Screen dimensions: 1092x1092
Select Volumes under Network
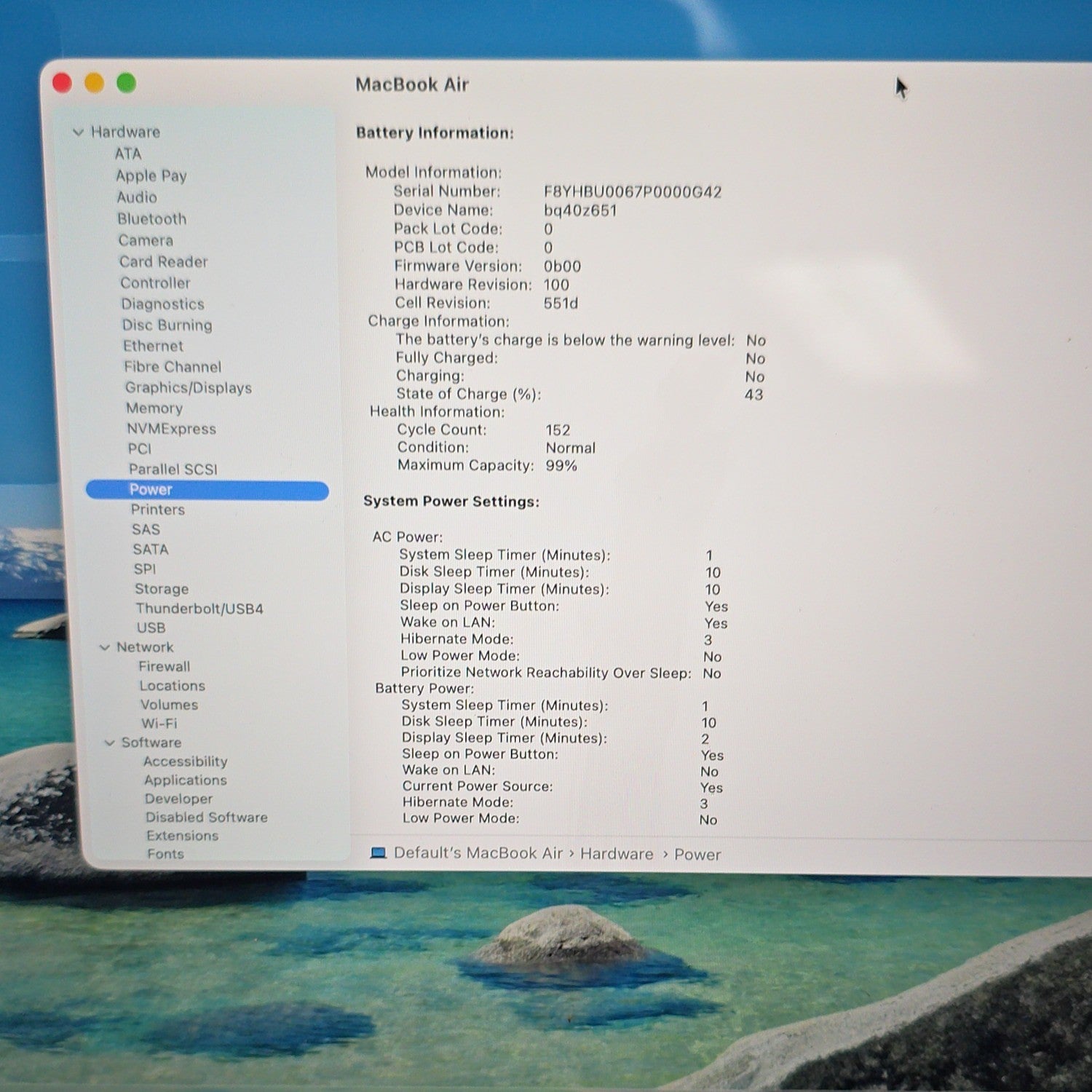(x=169, y=705)
